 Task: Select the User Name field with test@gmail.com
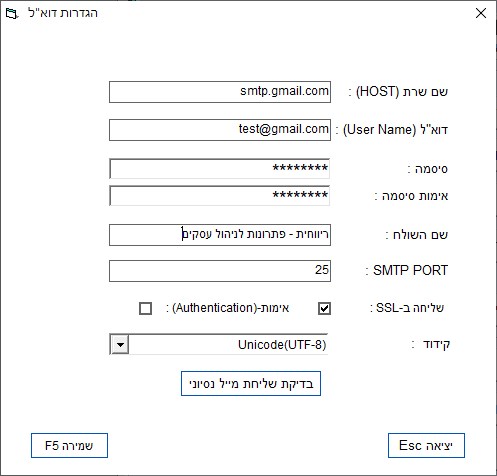pyautogui.click(x=220, y=130)
